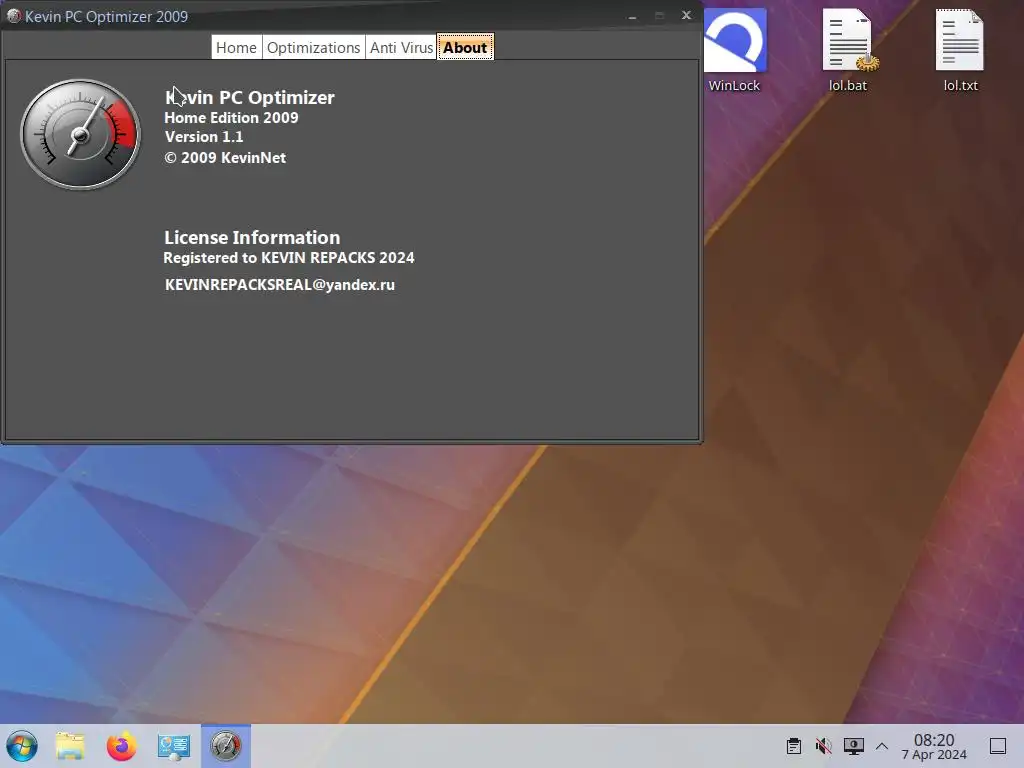Screen dimensions: 1024x768
Task: Click the License Information heading
Action: point(252,237)
